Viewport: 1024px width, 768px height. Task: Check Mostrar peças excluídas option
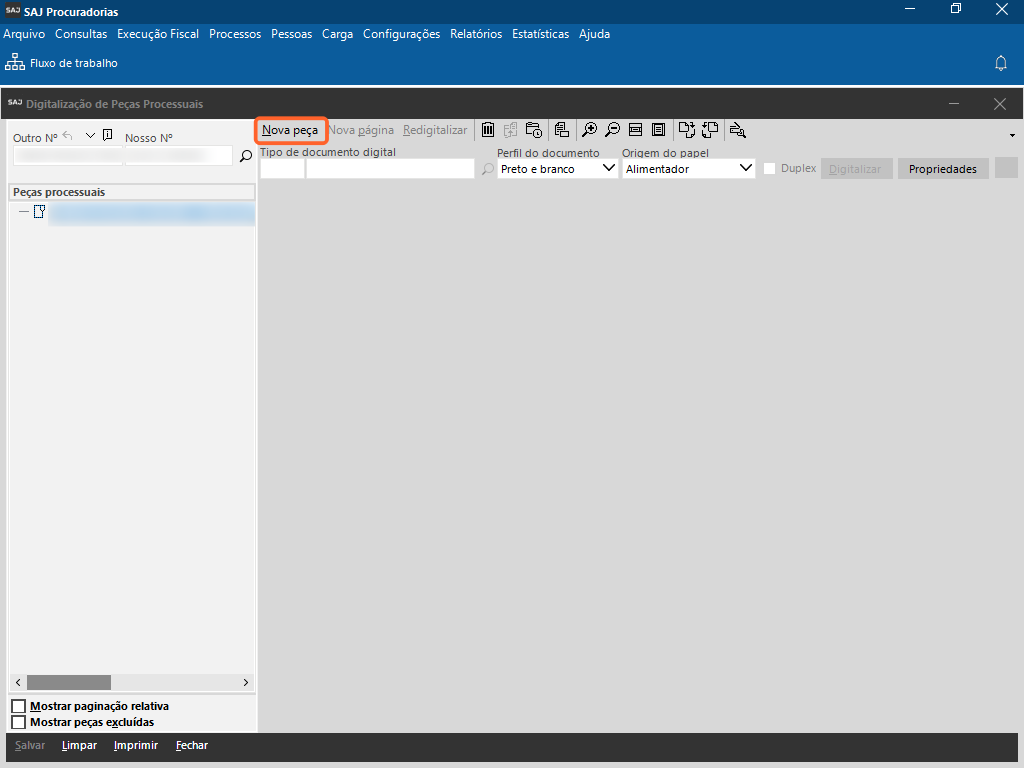[18, 722]
